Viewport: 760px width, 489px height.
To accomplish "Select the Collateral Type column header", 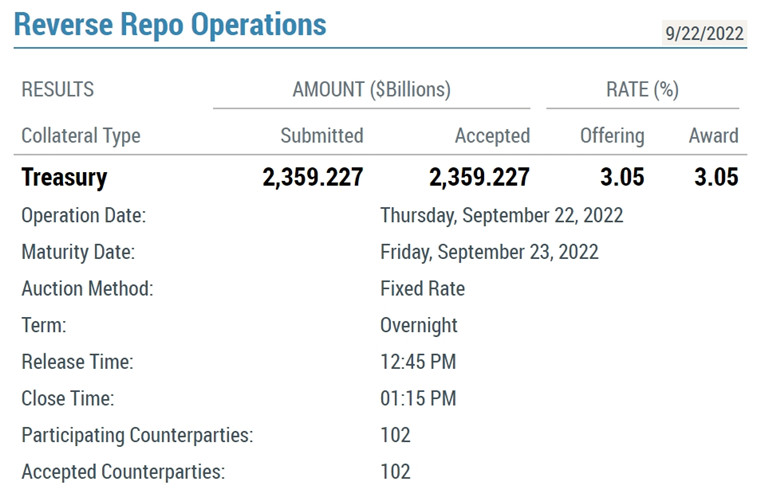I will tap(81, 135).
